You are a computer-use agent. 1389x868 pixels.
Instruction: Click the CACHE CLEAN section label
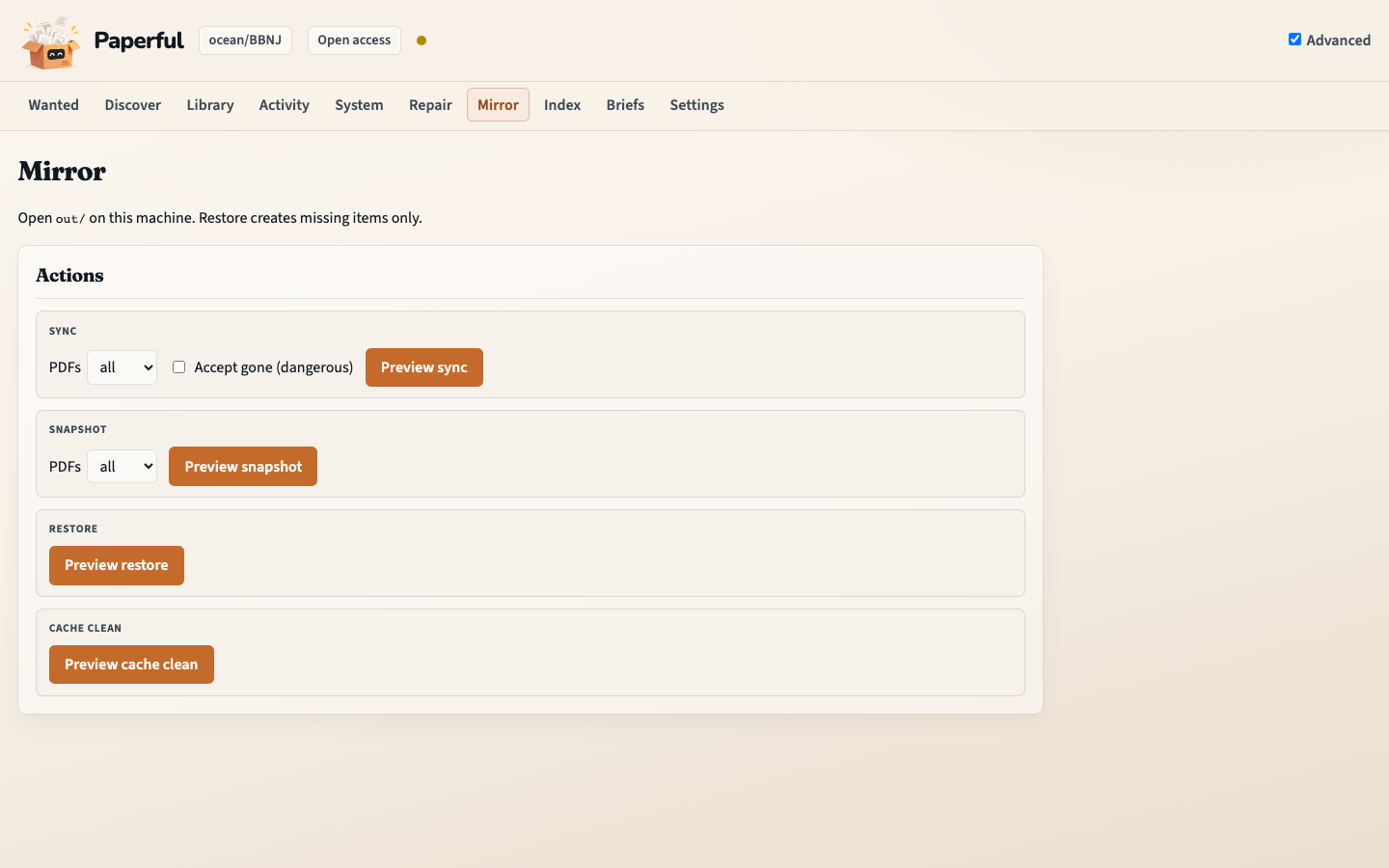(85, 628)
